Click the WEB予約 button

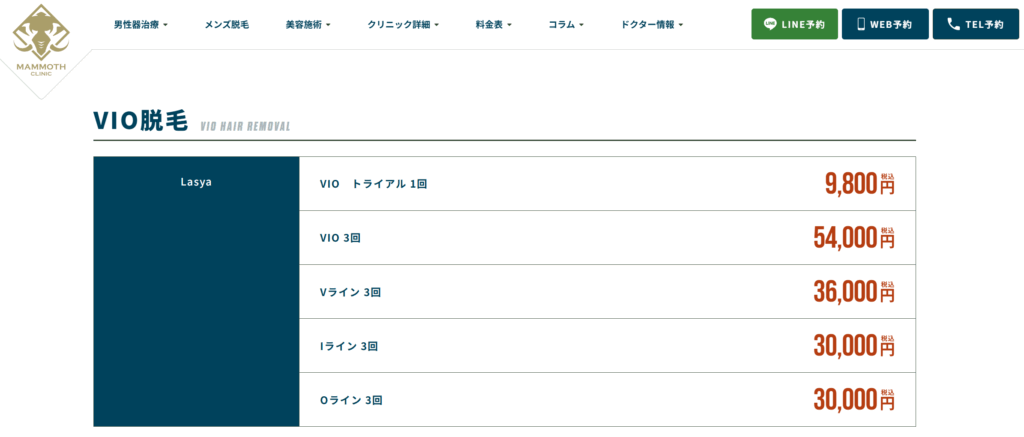click(x=885, y=24)
